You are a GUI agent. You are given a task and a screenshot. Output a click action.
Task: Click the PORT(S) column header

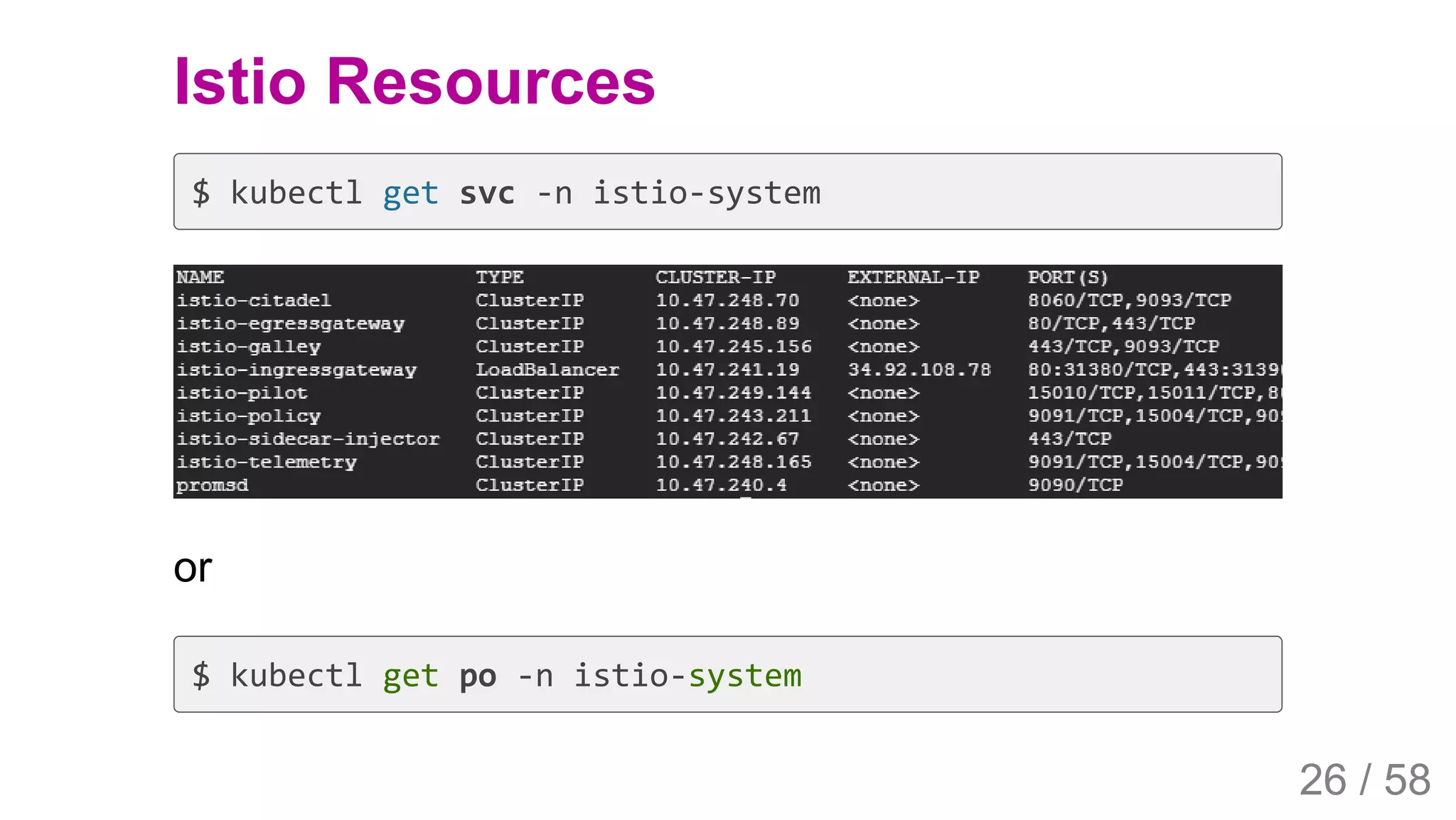click(1067, 277)
